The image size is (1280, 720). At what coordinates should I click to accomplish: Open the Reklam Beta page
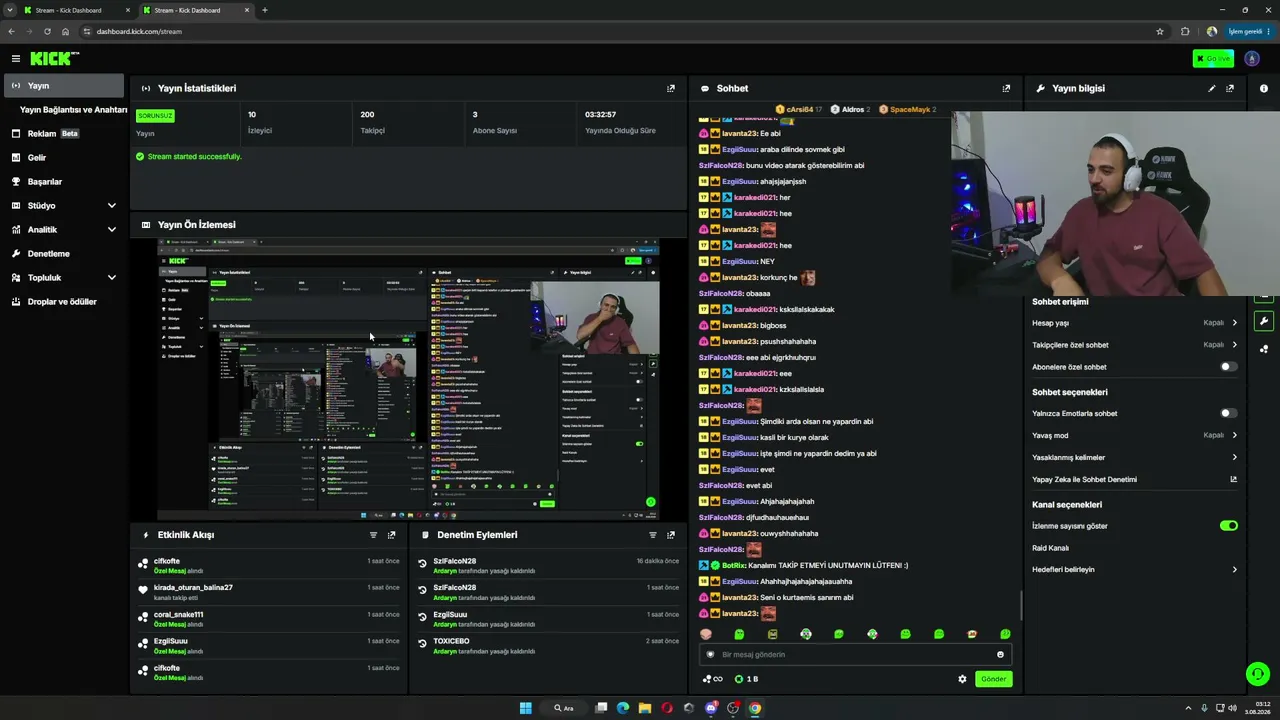pos(65,133)
